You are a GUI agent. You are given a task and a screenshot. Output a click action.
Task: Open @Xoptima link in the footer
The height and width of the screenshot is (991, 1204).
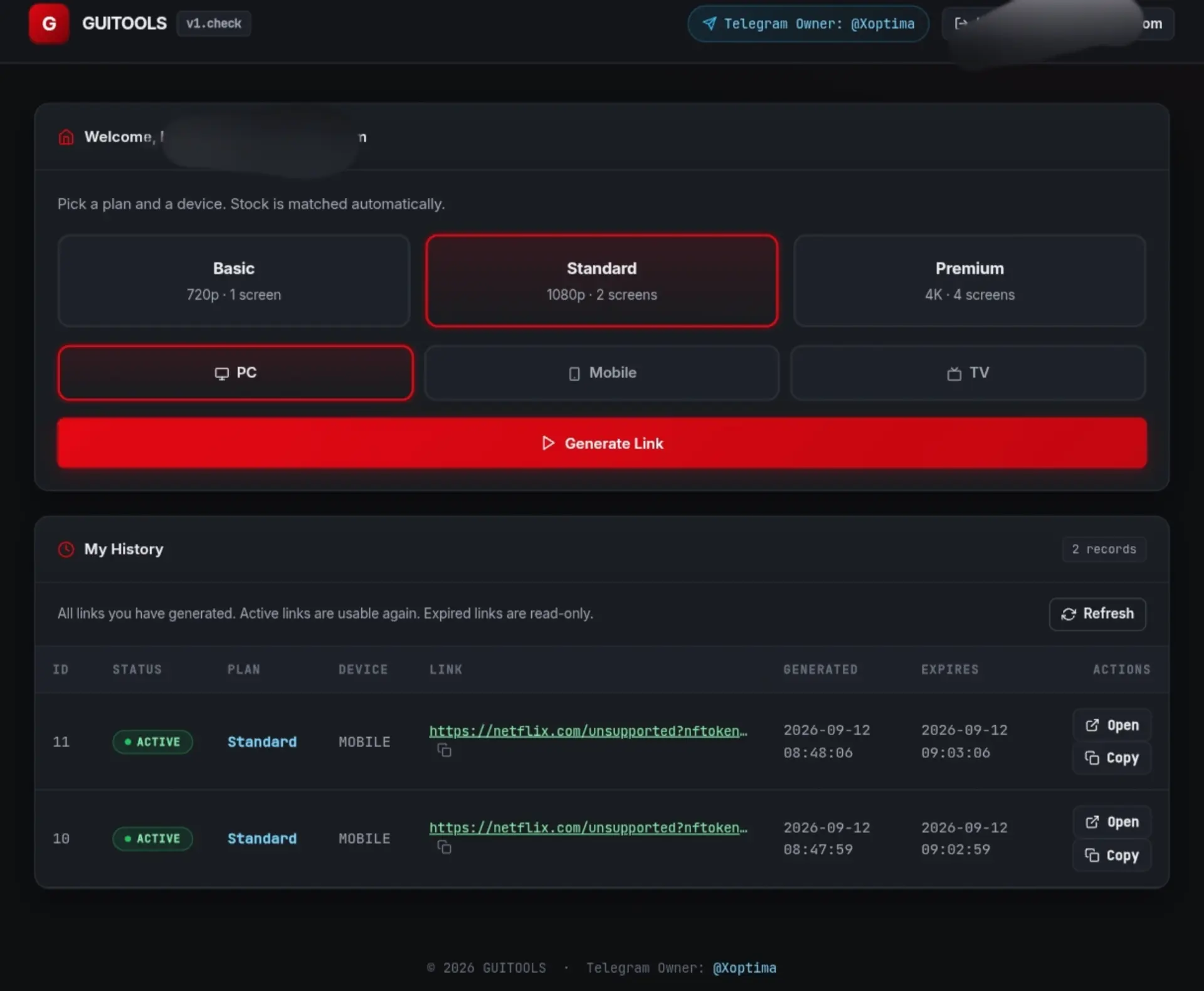(744, 968)
